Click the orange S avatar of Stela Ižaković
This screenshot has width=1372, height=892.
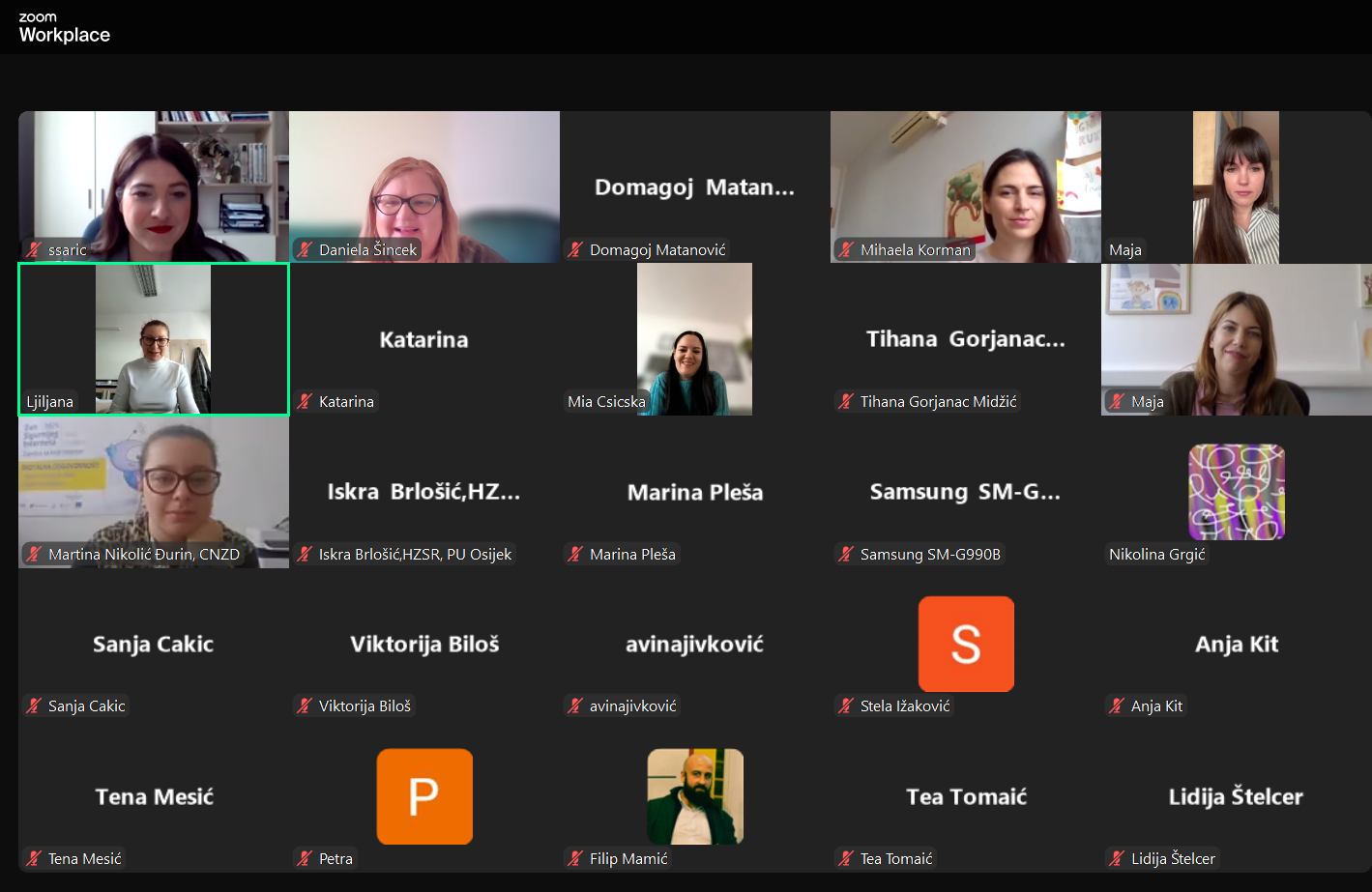(x=966, y=644)
